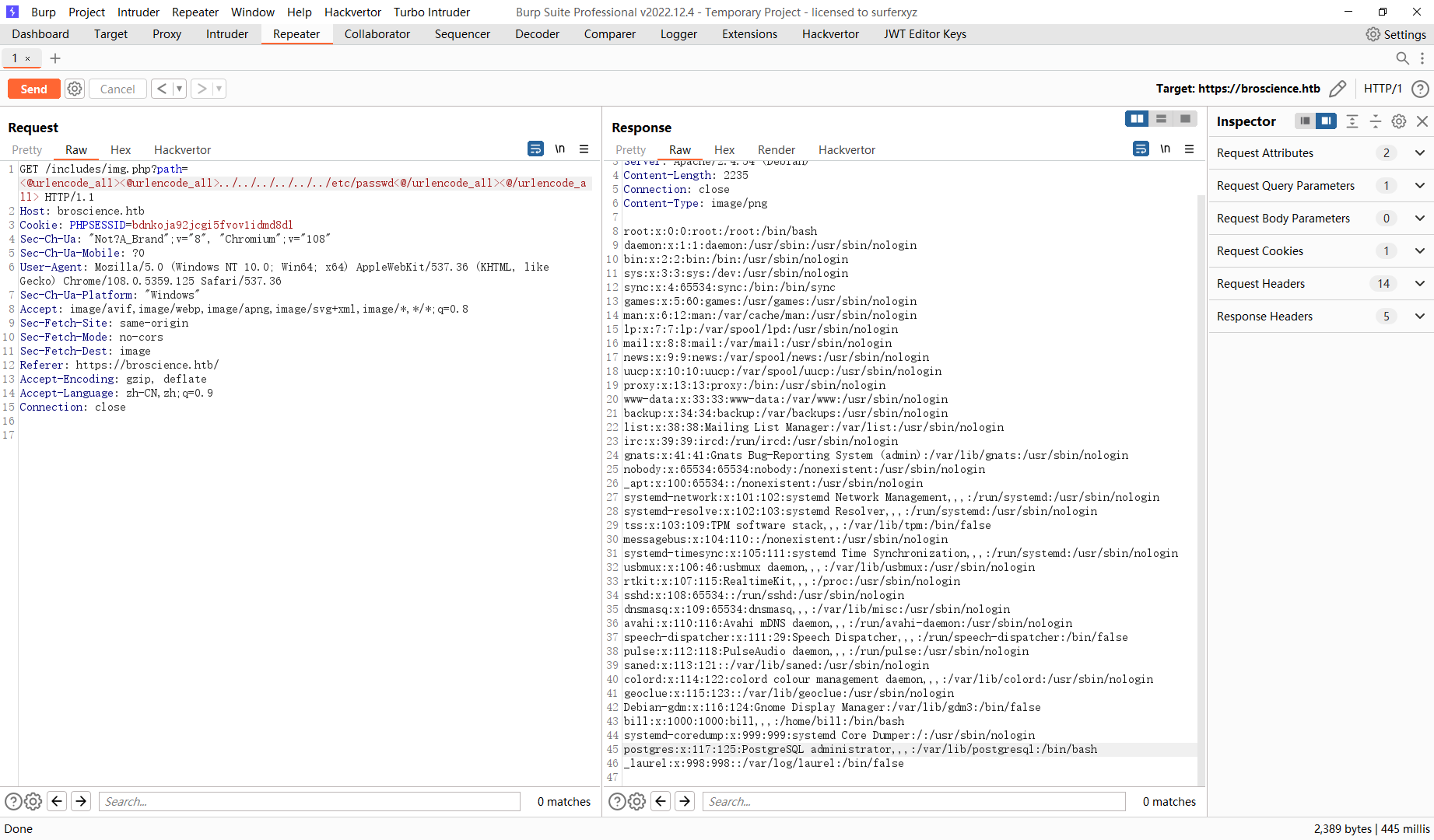
Task: Select combined tabbed layout view
Action: click(1185, 118)
